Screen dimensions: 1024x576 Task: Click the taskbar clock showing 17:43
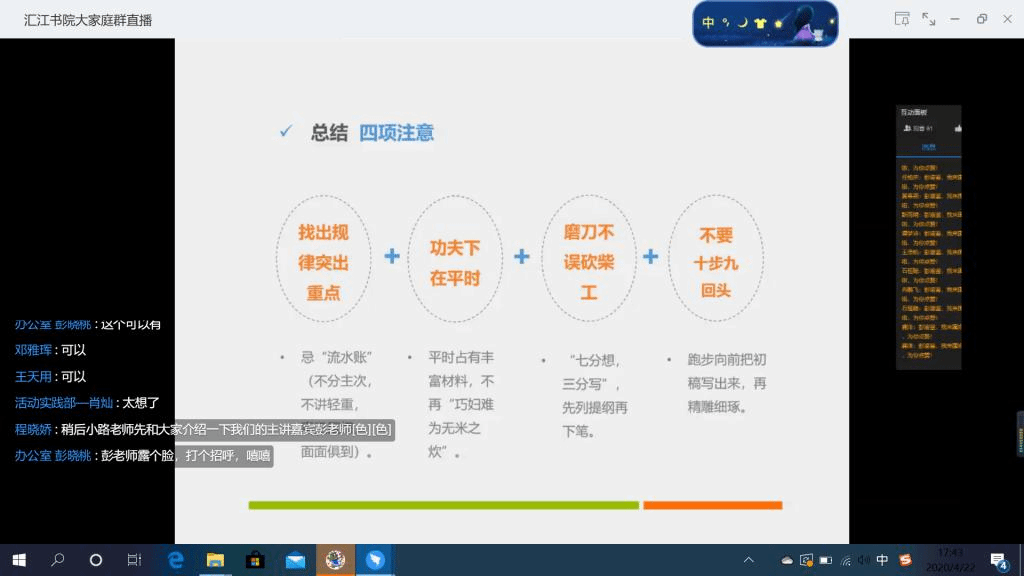(x=950, y=559)
